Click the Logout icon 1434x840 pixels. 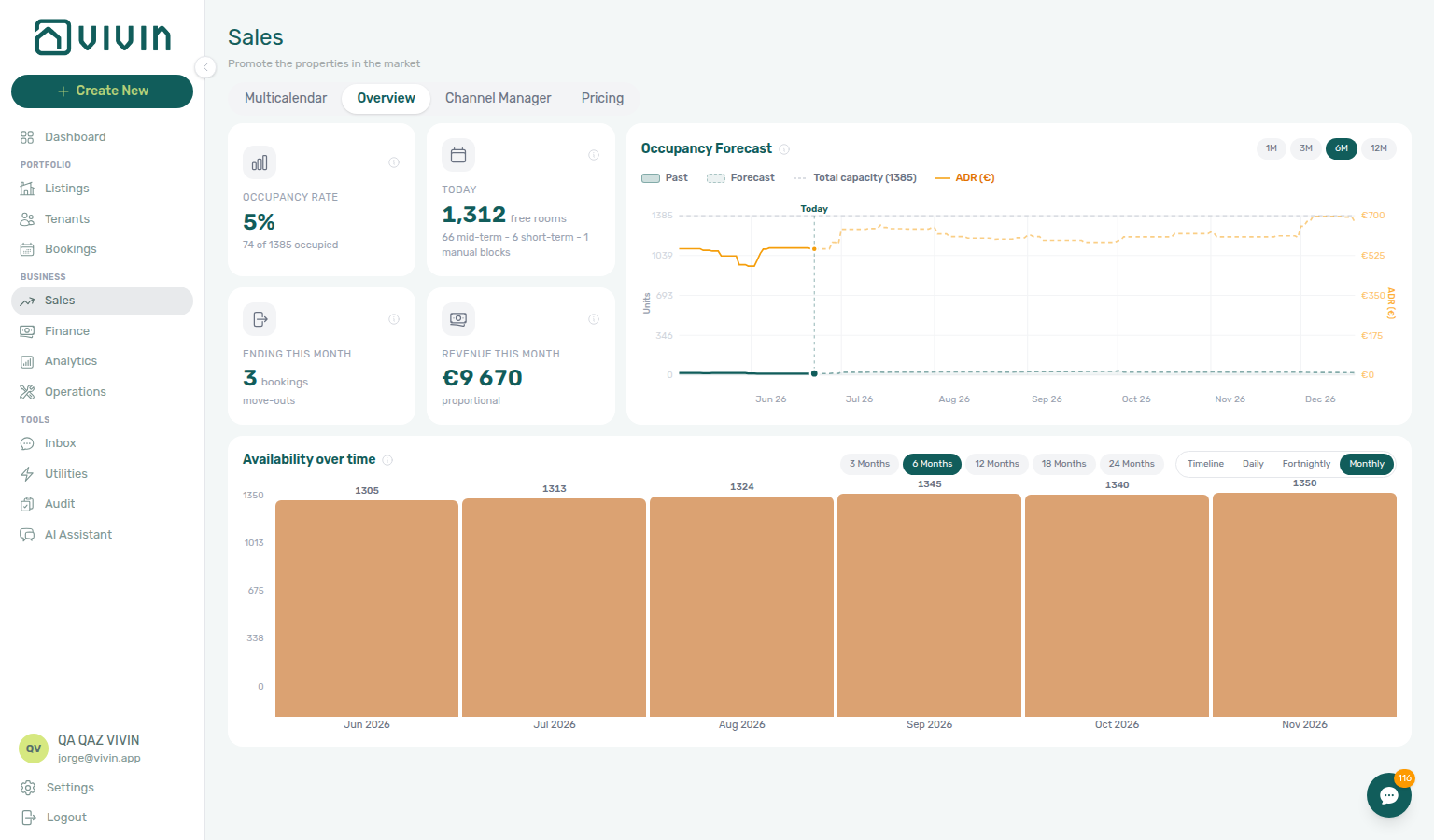(28, 818)
